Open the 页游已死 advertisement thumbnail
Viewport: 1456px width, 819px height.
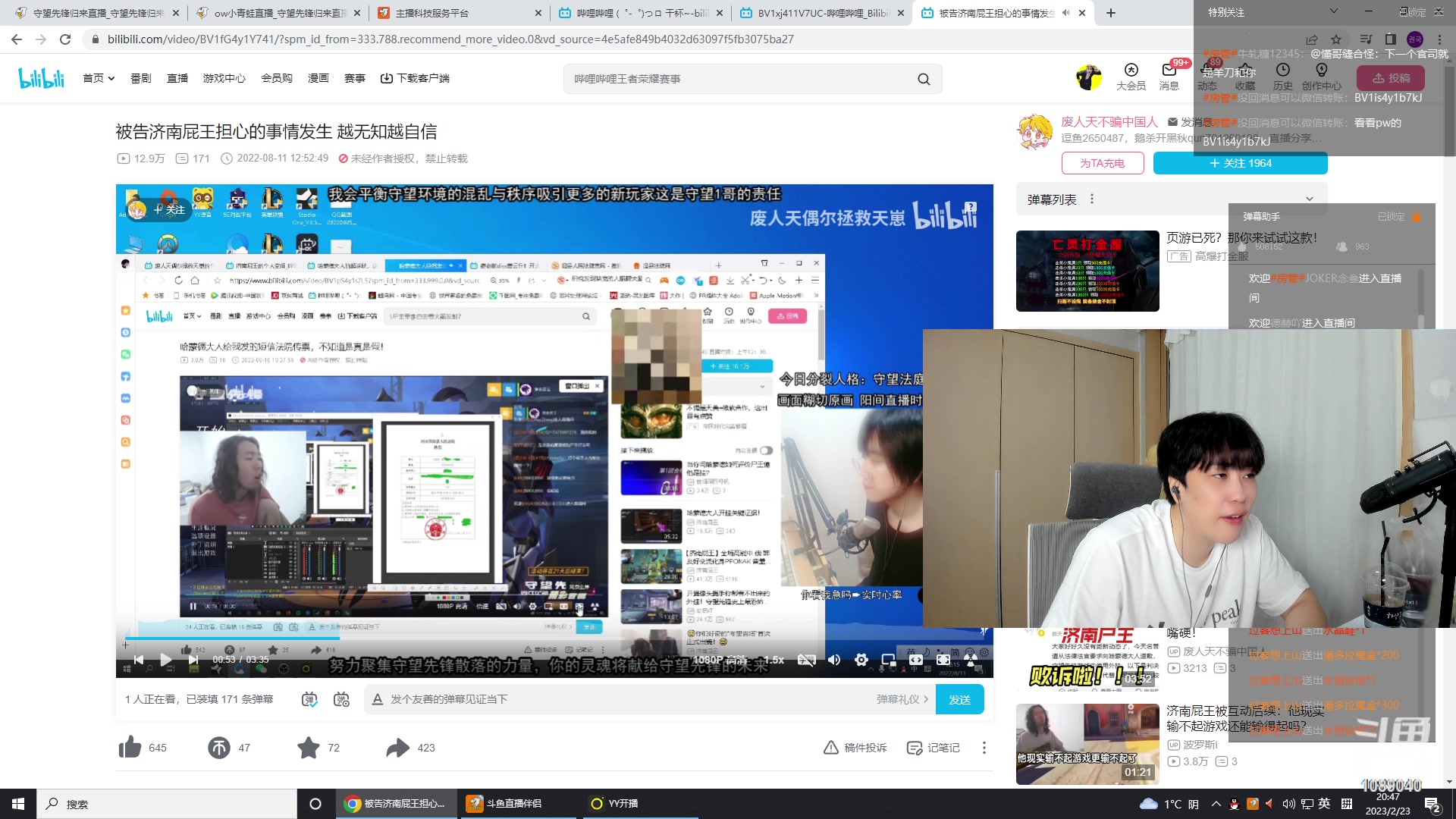1087,271
